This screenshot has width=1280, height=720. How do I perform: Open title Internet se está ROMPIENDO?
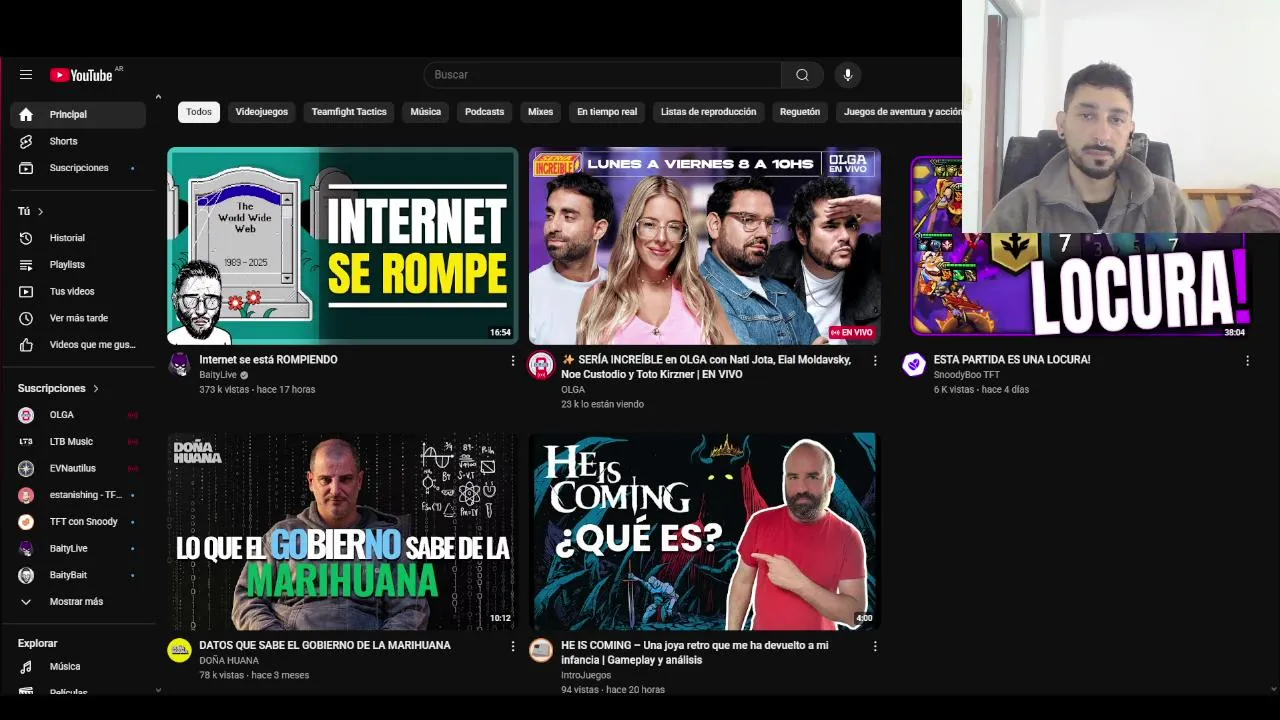coord(268,360)
